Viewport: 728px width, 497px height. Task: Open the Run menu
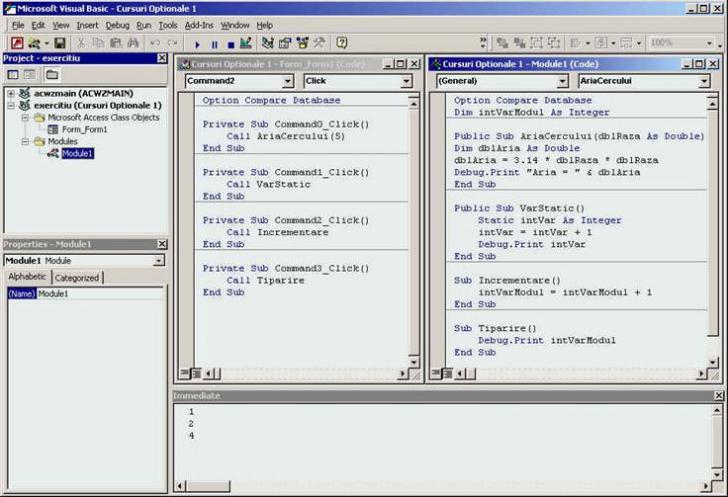pos(144,25)
